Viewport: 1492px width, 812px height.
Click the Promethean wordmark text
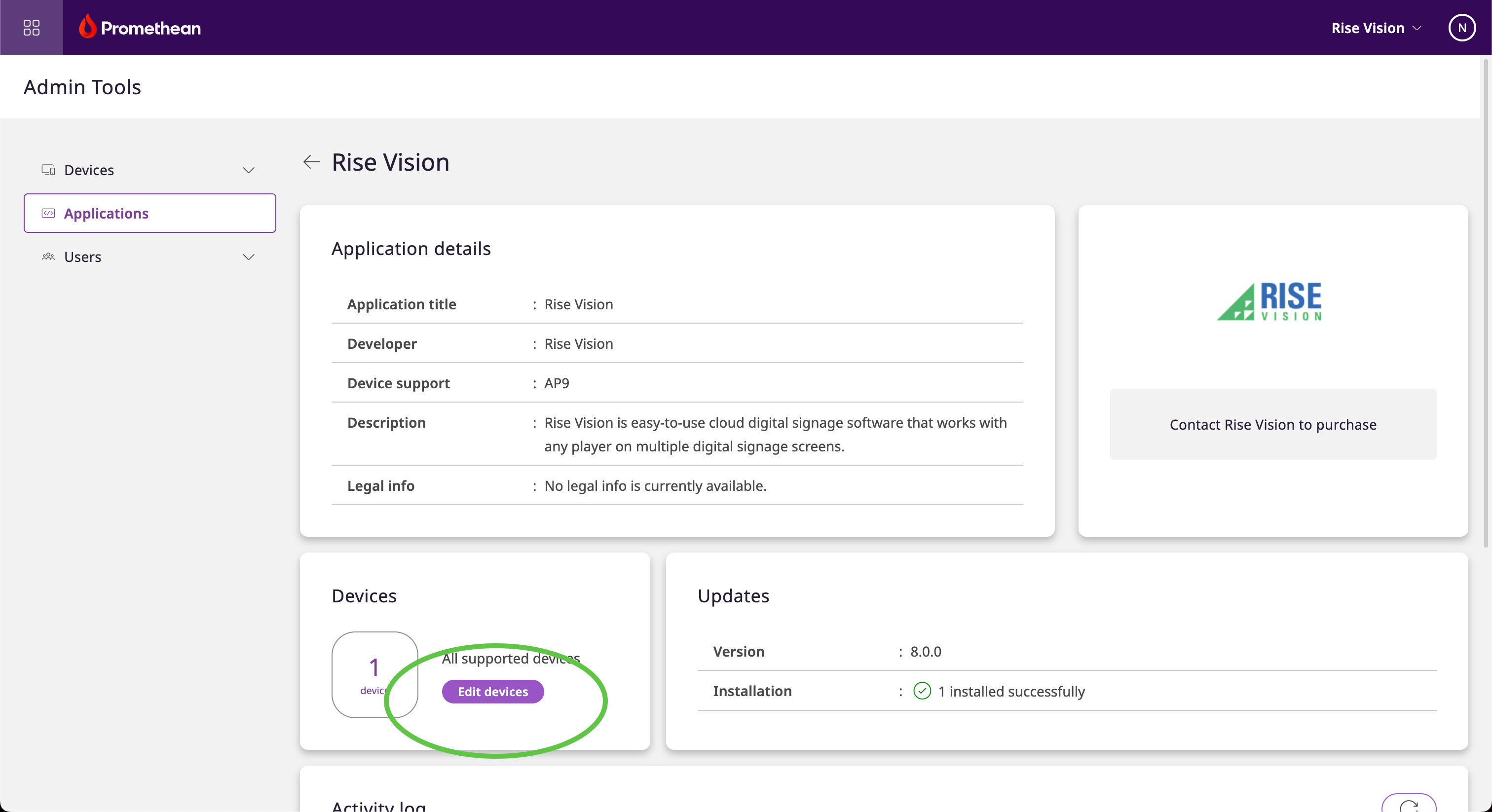[150, 28]
